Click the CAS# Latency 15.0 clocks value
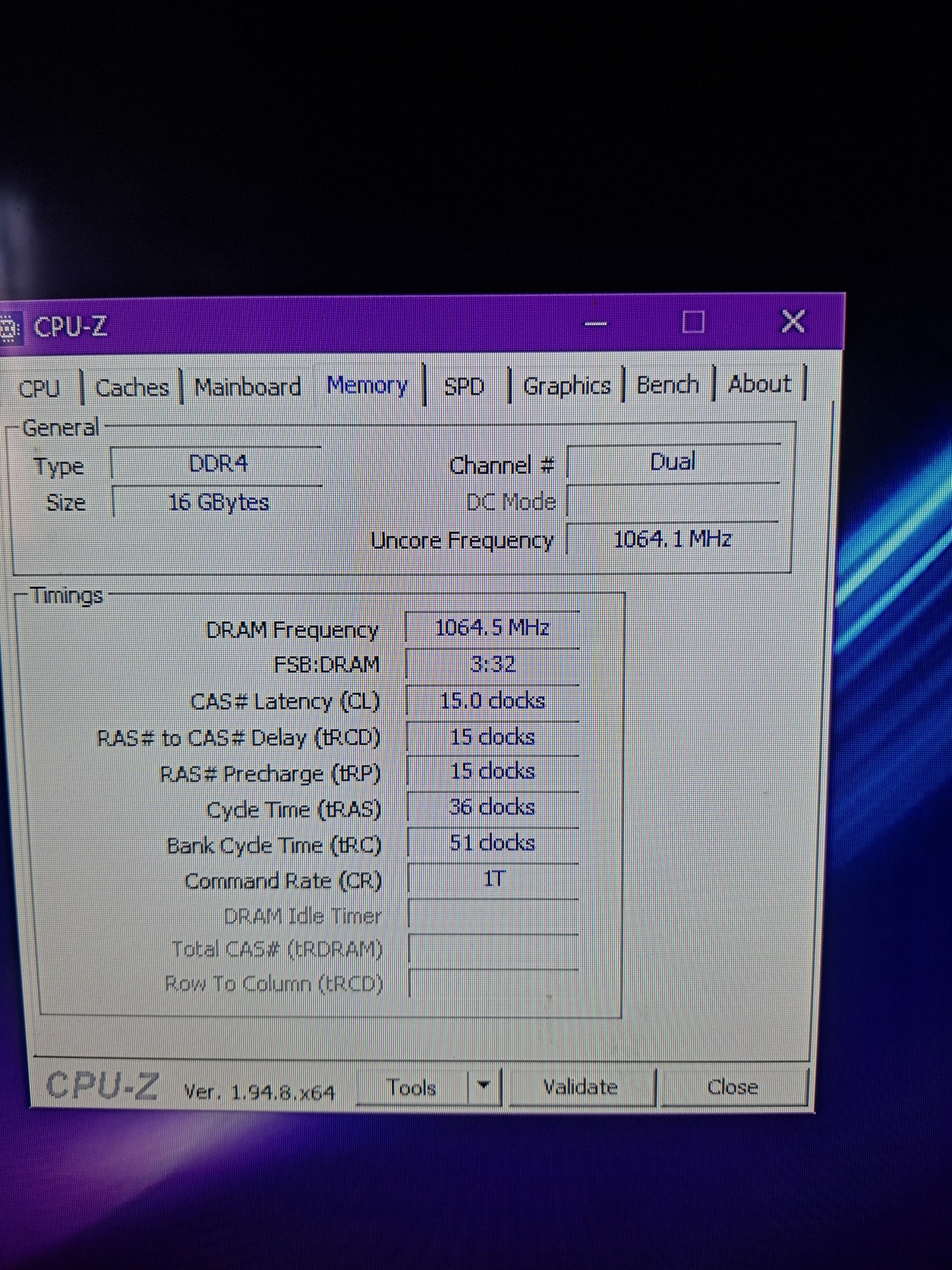The width and height of the screenshot is (952, 1270). point(492,700)
